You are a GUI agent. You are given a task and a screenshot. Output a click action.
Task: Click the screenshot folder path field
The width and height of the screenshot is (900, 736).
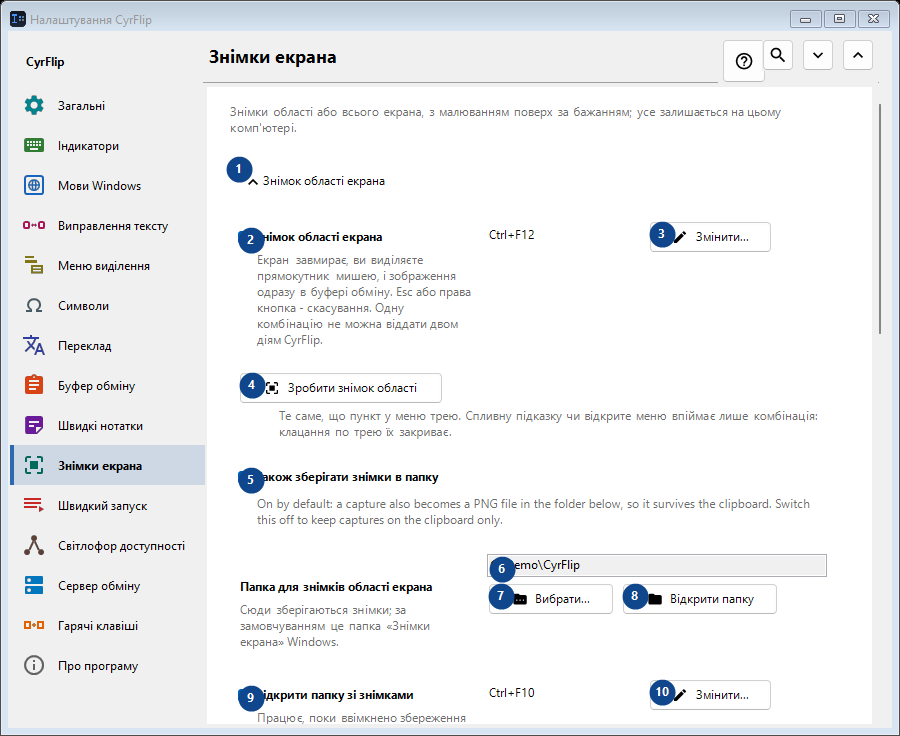657,565
